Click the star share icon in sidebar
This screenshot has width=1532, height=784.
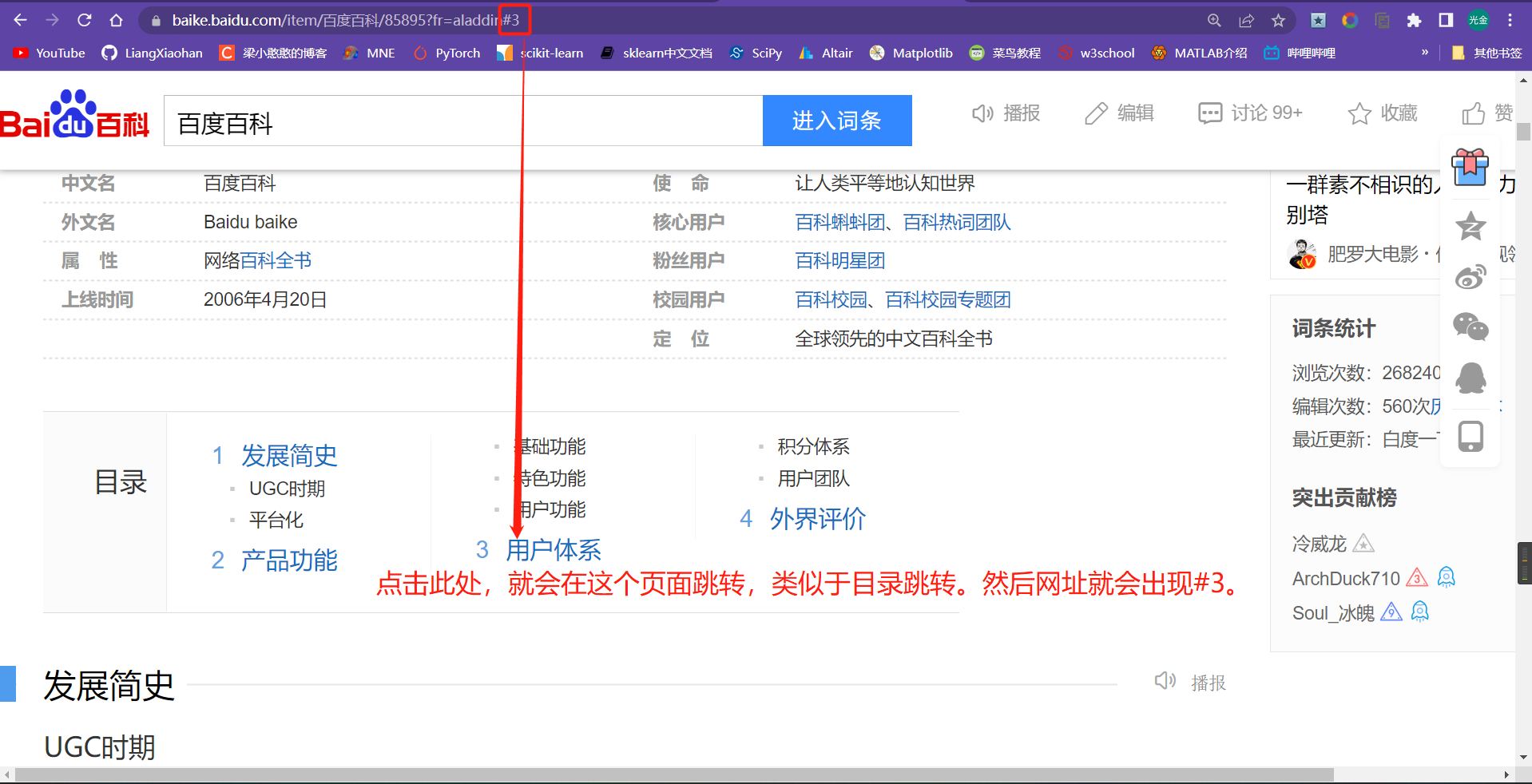1470,226
